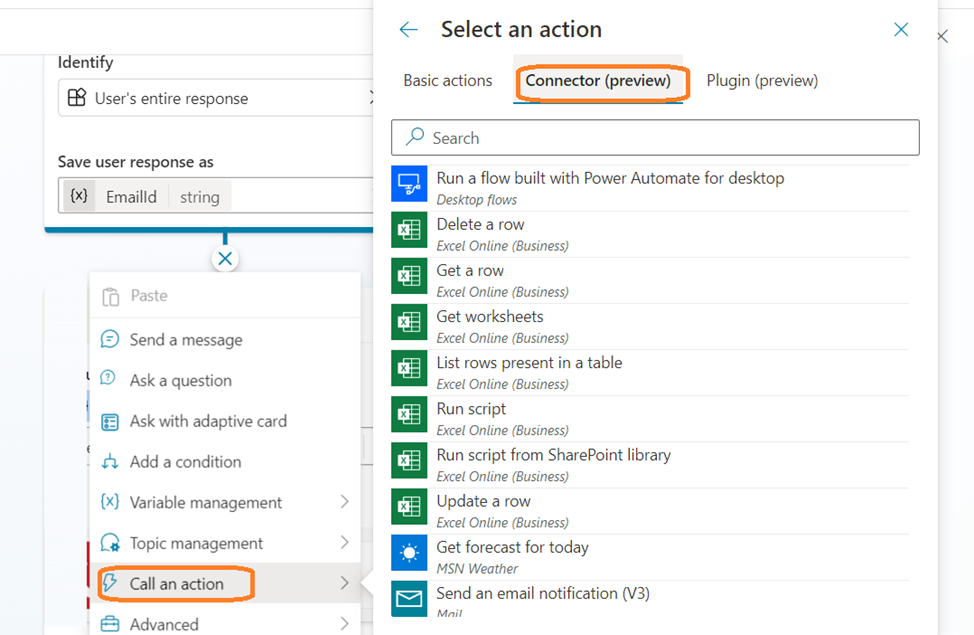
Task: Click the Excel icon beside Run script
Action: (409, 415)
